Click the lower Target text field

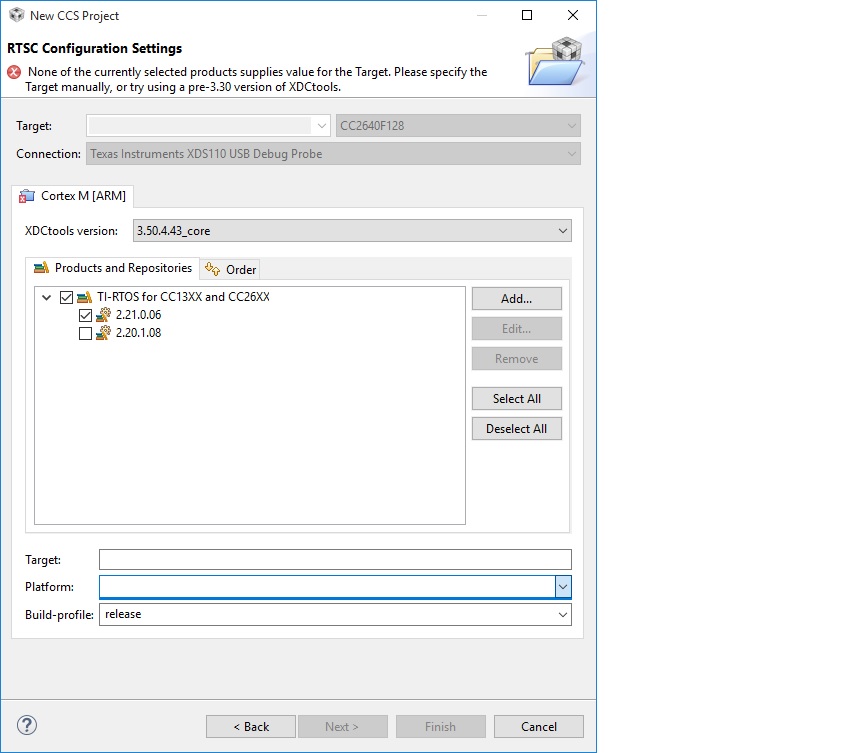[335, 560]
